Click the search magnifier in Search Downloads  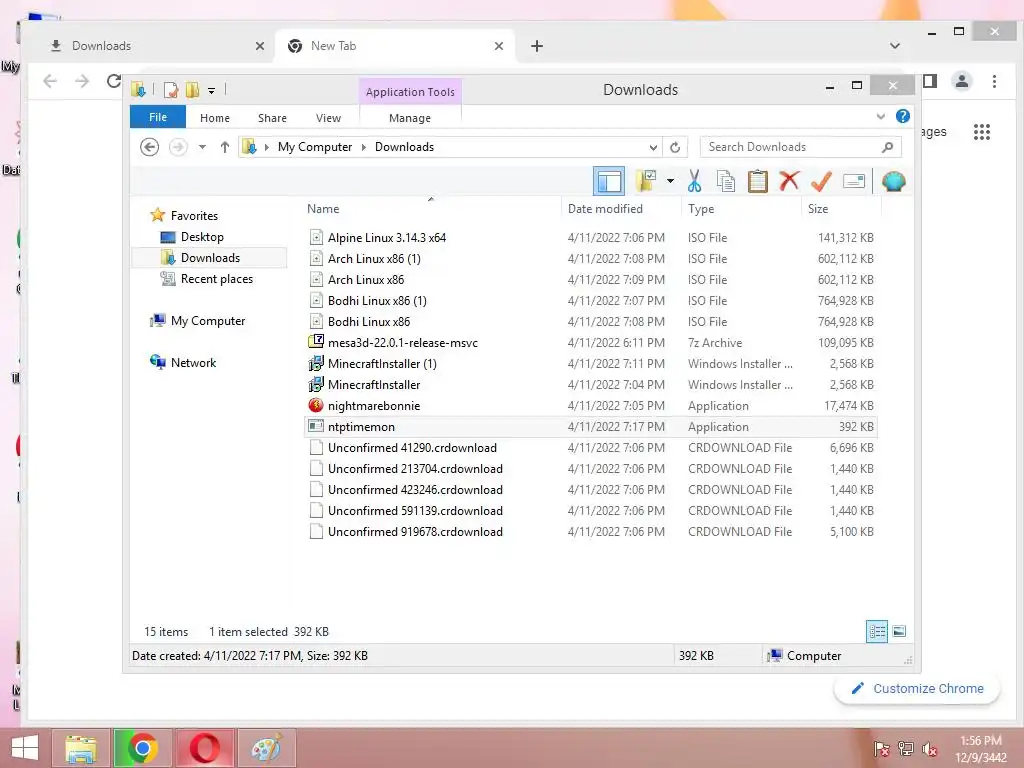point(887,147)
